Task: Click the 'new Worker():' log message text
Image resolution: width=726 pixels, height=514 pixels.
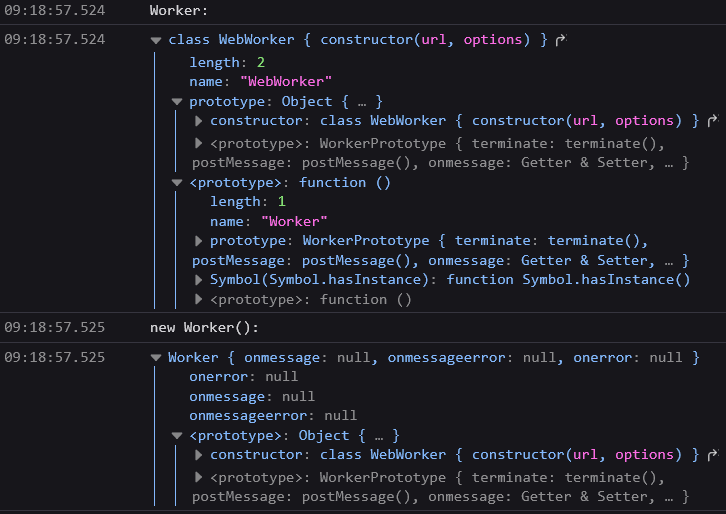Action: (204, 327)
